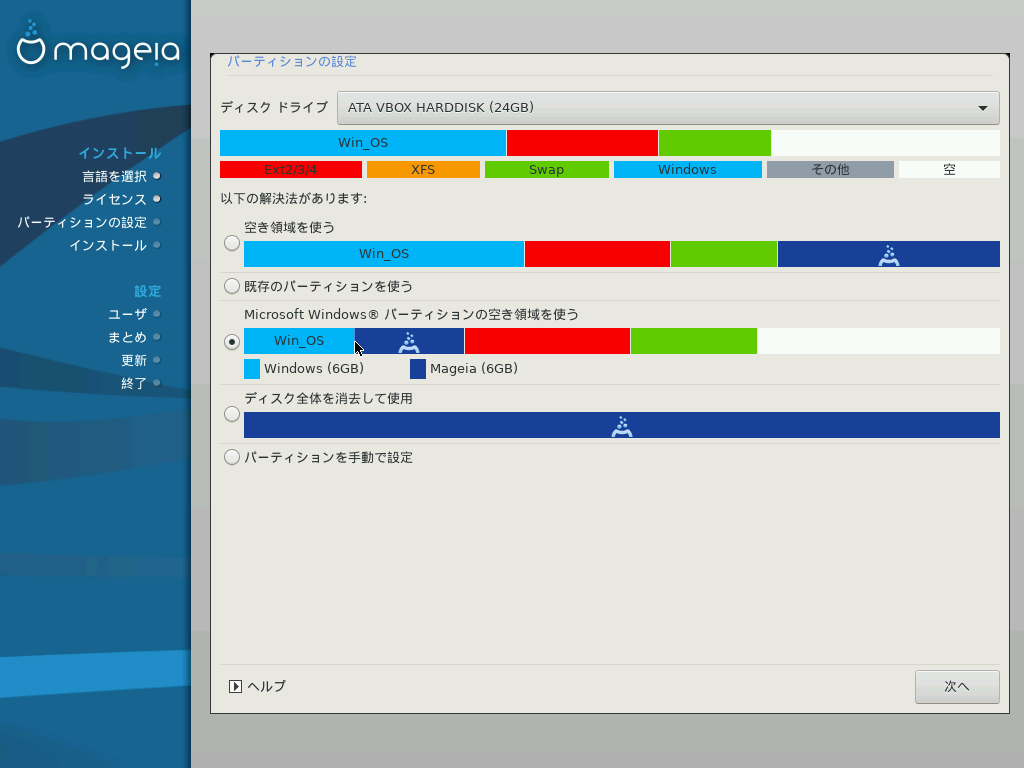Select the 空き領域を使う radio button
The image size is (1024, 768).
click(x=232, y=243)
